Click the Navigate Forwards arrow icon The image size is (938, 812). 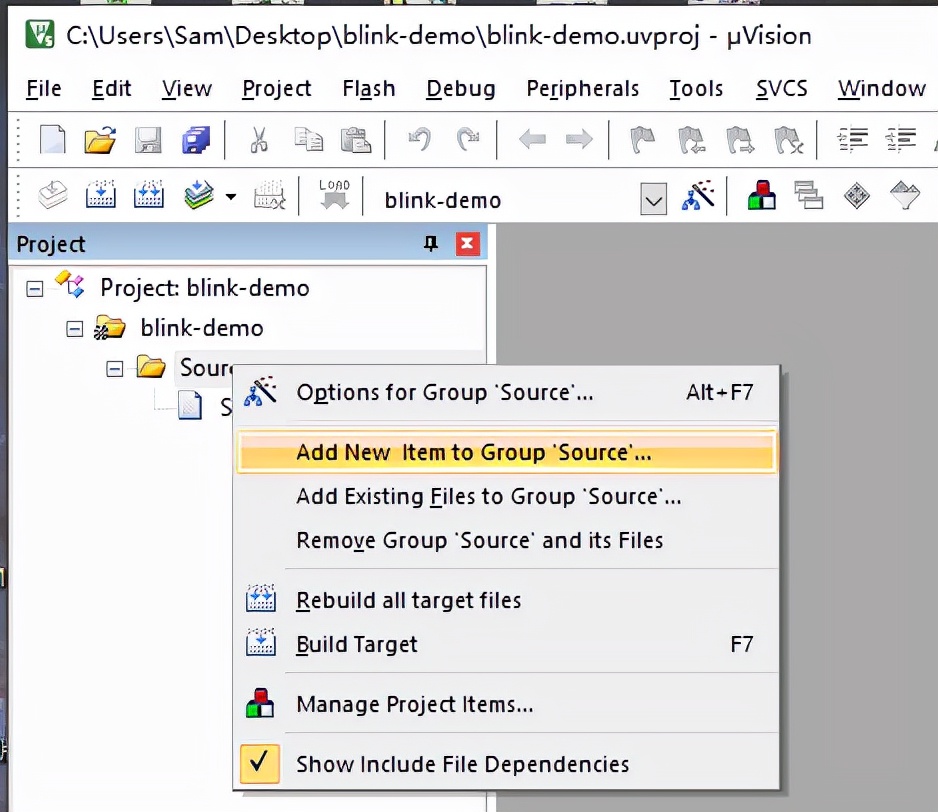pos(579,139)
